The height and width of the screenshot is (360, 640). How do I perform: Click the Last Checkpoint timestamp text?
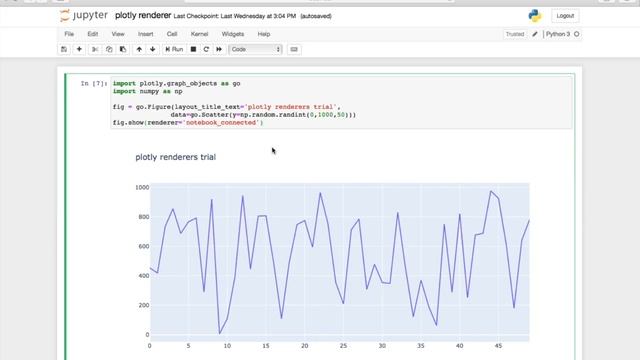coord(235,16)
